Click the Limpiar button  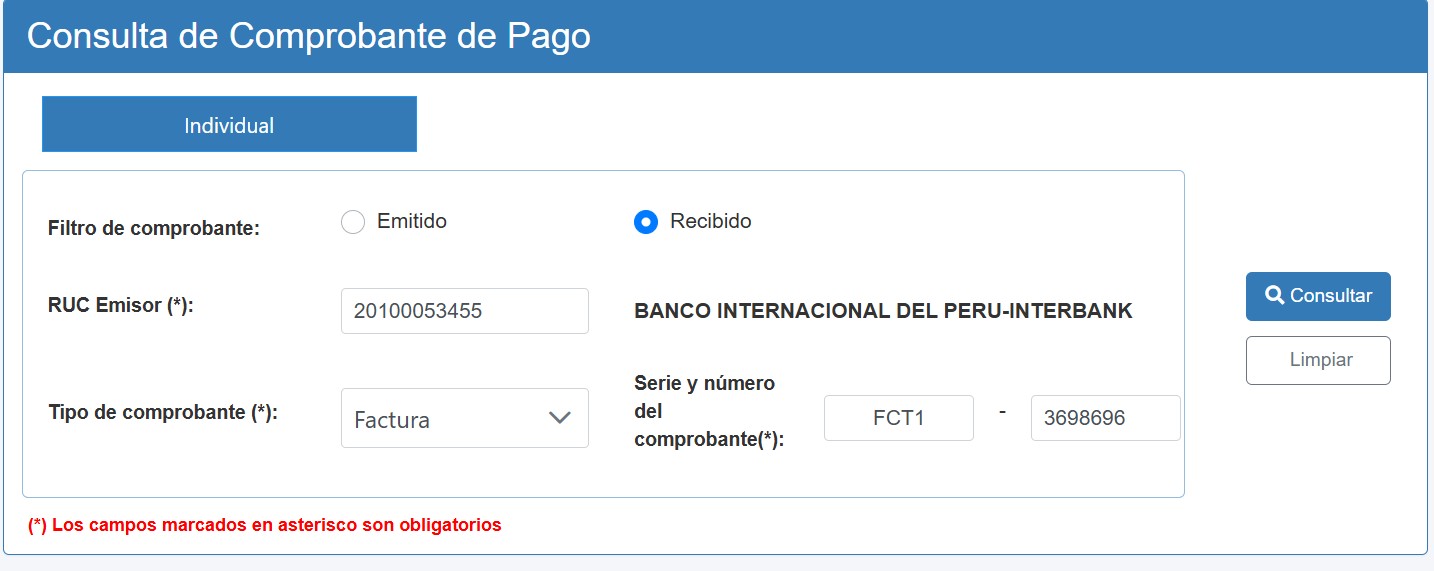pyautogui.click(x=1318, y=360)
